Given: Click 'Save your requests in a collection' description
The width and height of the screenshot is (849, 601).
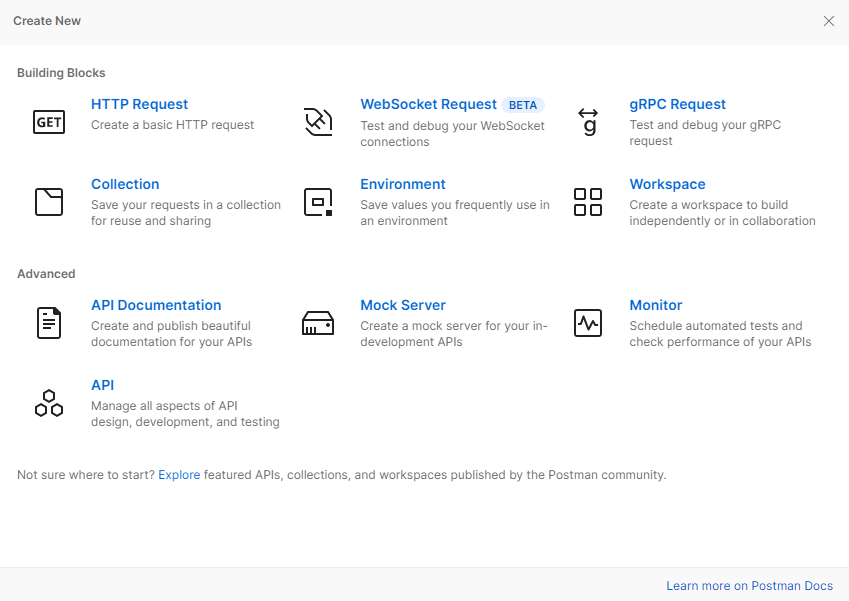Looking at the screenshot, I should (186, 213).
